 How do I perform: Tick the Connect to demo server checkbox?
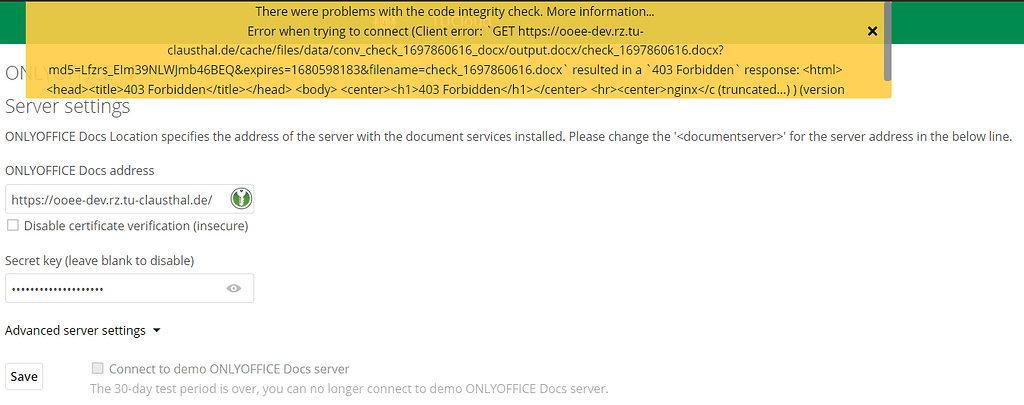point(97,368)
